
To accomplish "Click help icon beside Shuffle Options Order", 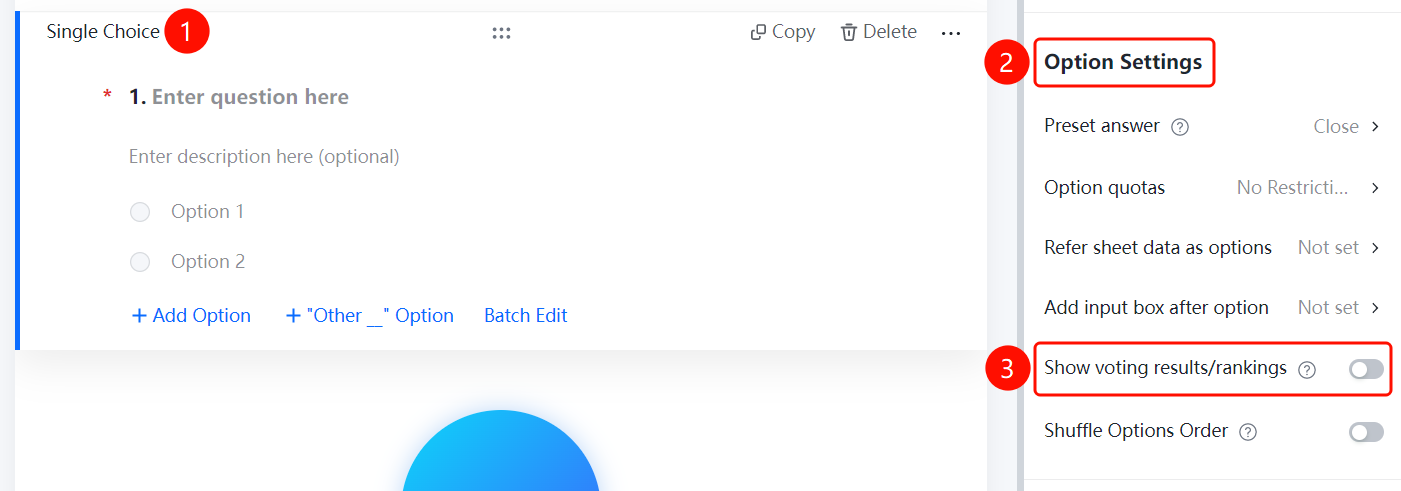I will (1248, 432).
